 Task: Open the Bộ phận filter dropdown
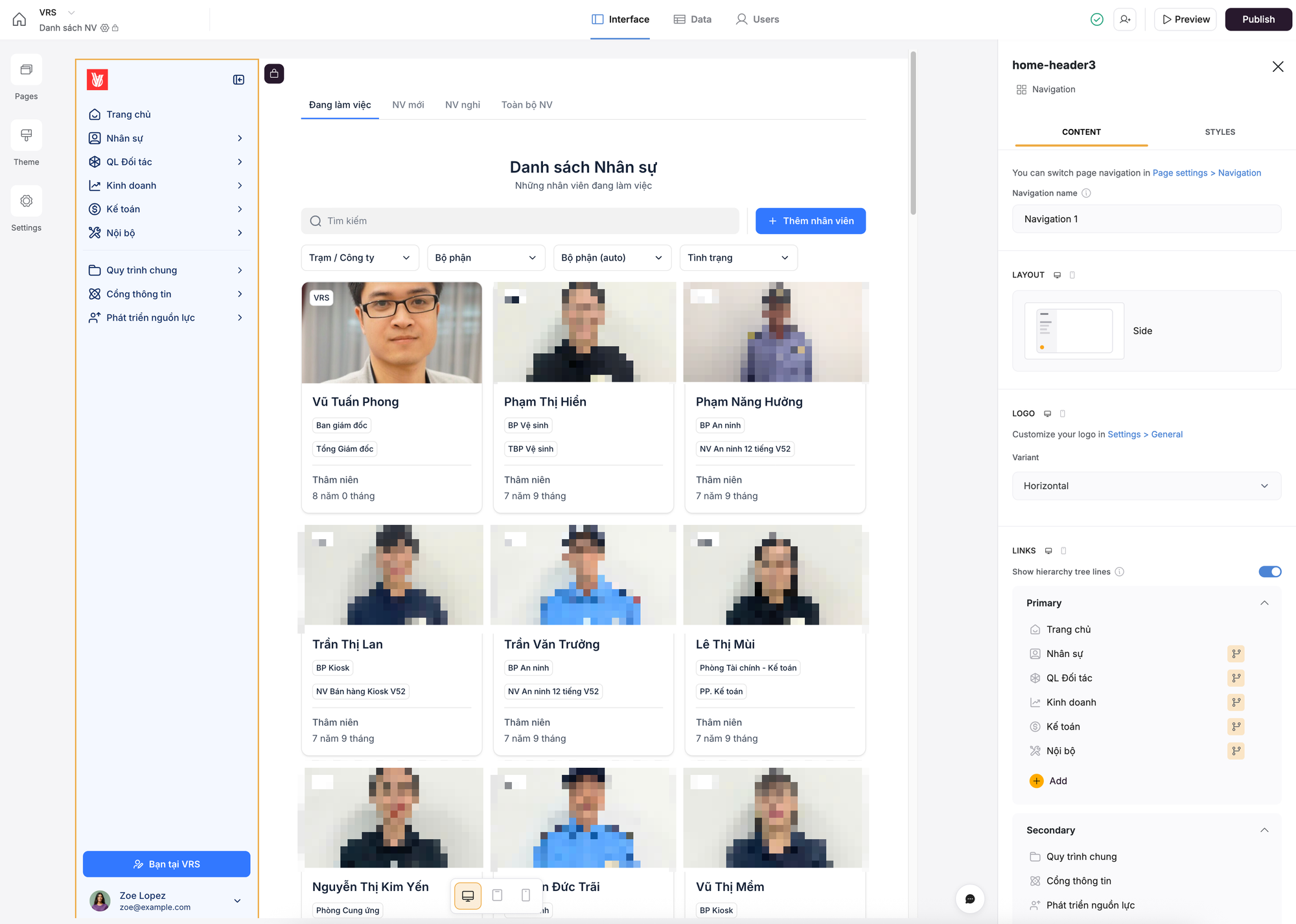486,258
